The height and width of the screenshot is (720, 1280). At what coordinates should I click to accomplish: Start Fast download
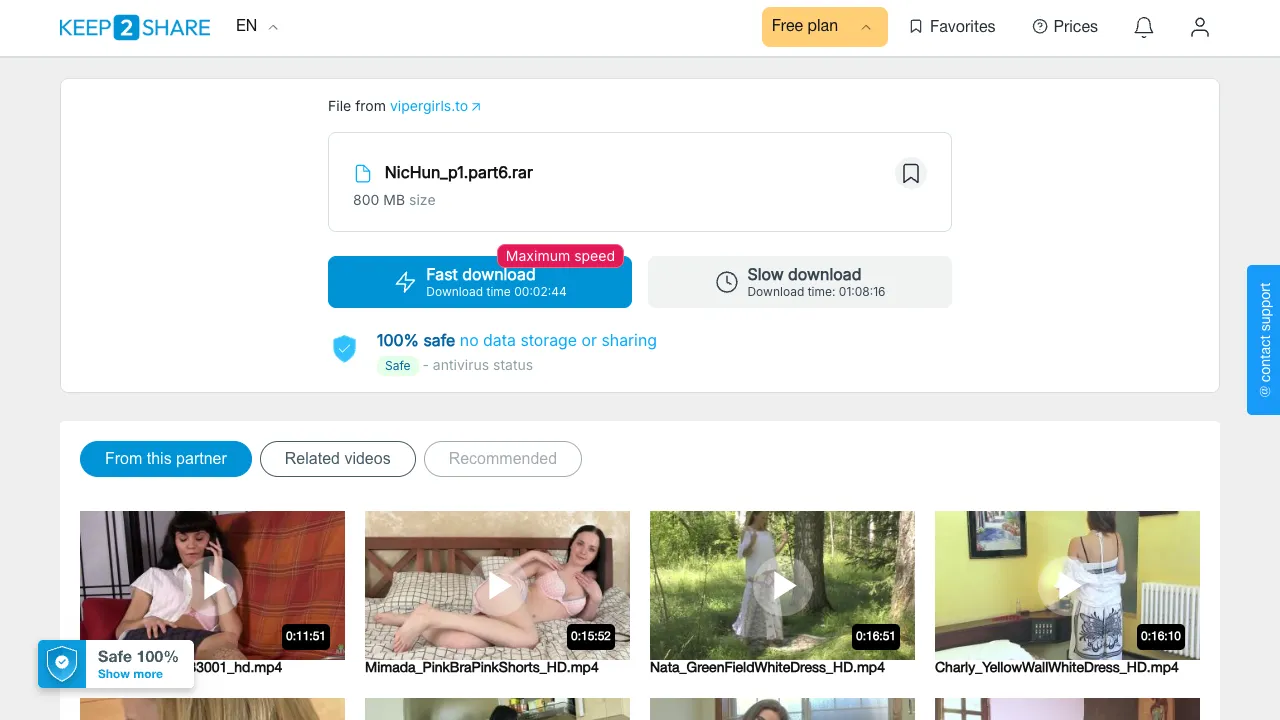[x=480, y=282]
